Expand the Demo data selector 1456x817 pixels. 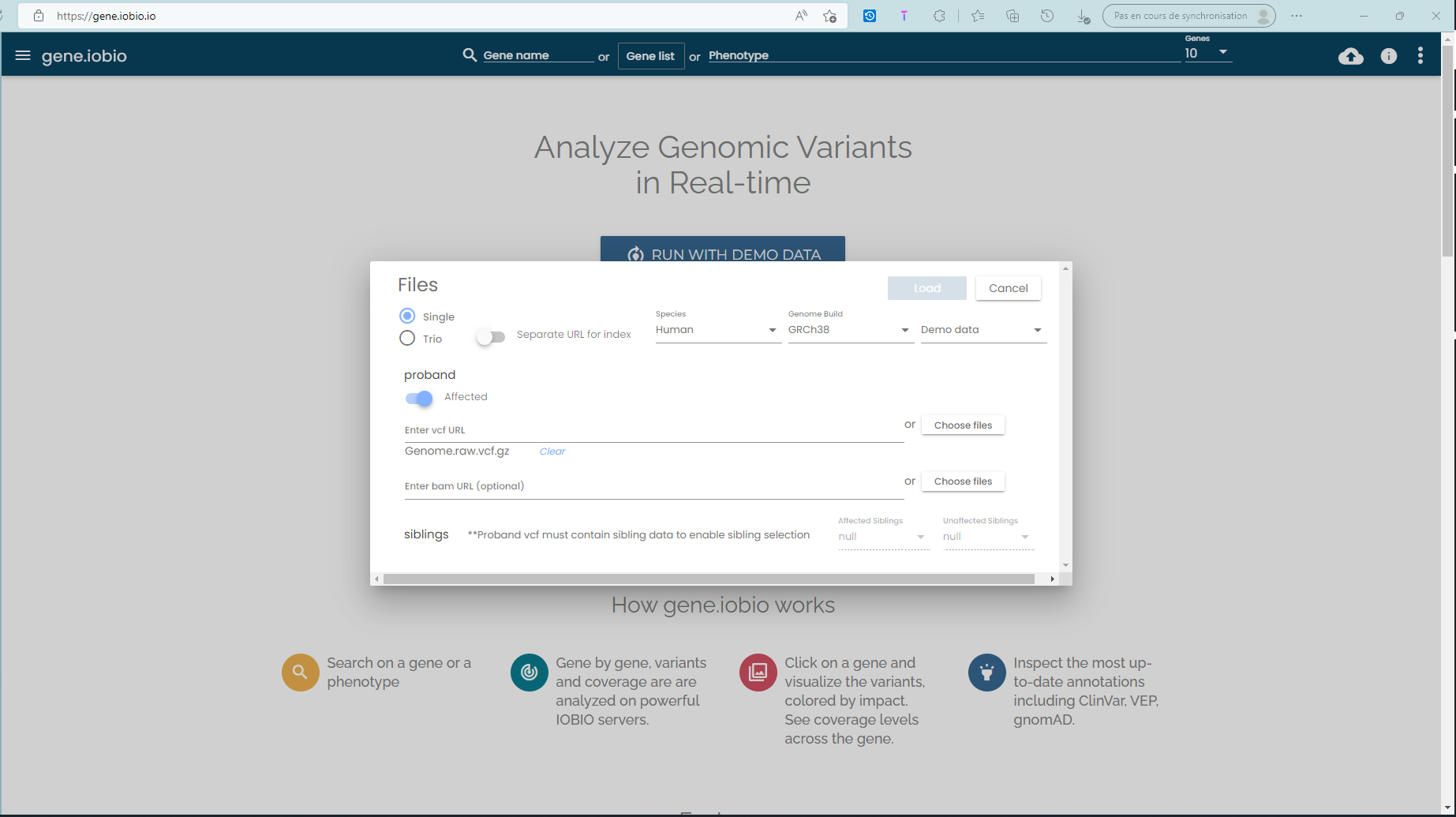(x=1036, y=330)
